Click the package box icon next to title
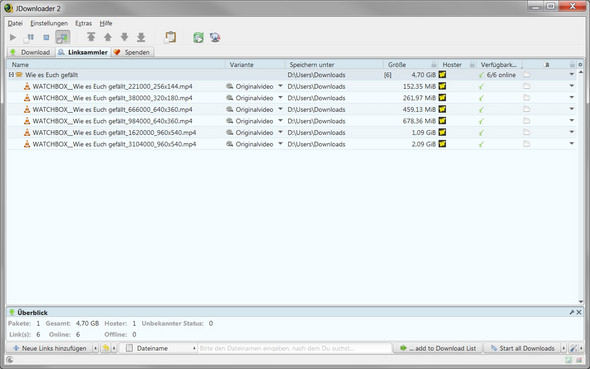This screenshot has height=369, width=590. coord(19,75)
